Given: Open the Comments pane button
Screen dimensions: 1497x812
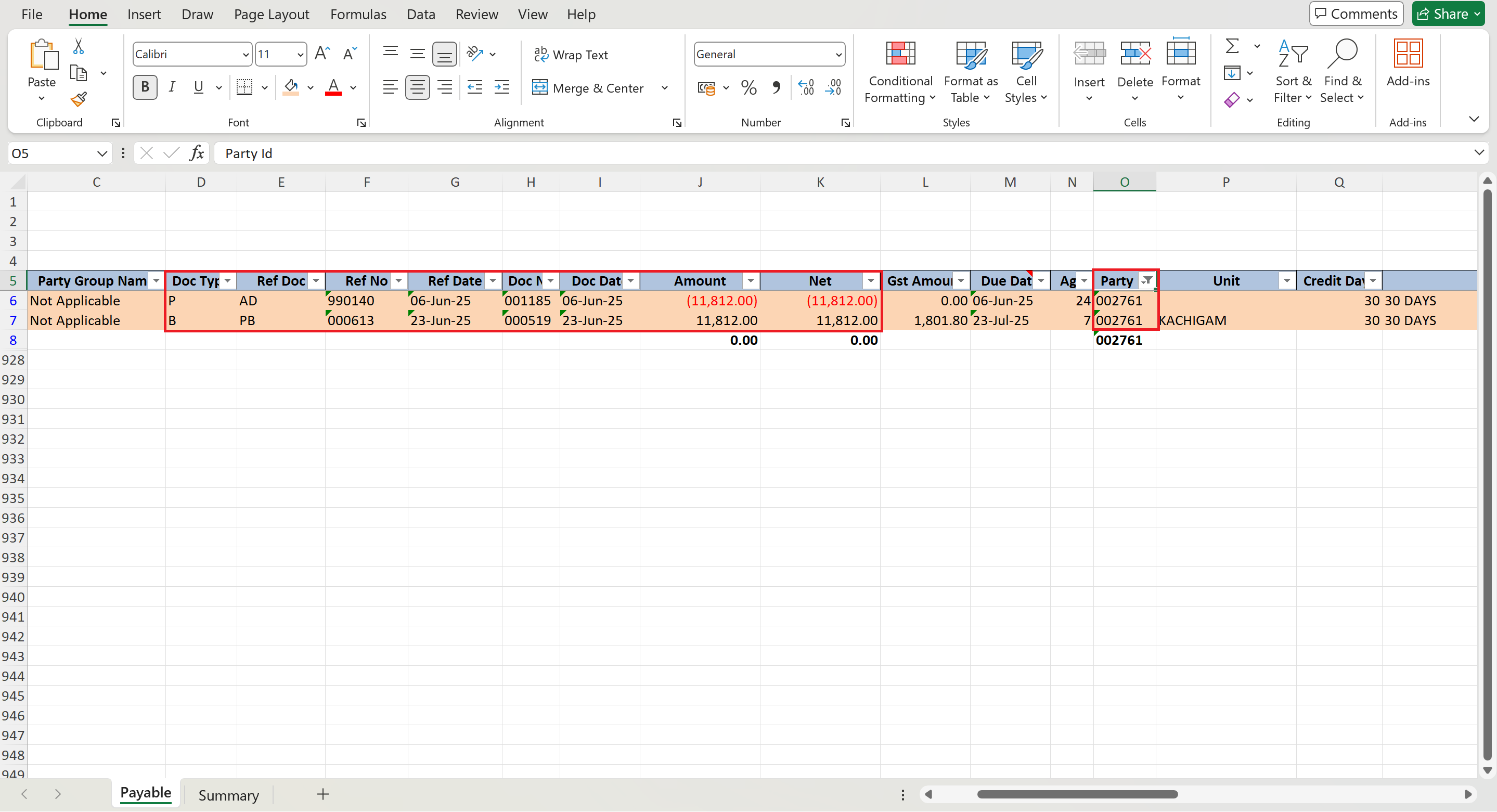Looking at the screenshot, I should [1356, 14].
